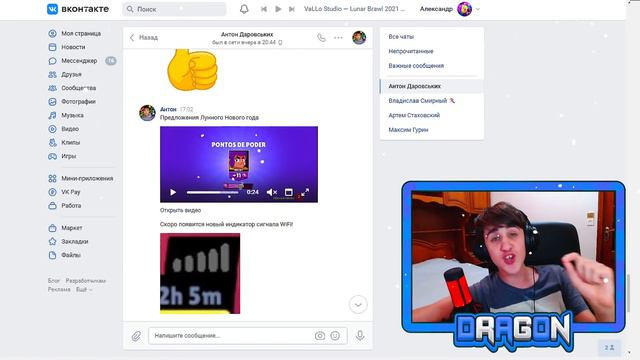Image resolution: width=640 pixels, height=360 pixels.
Task: Select the Все чаты tab
Action: [431, 37]
